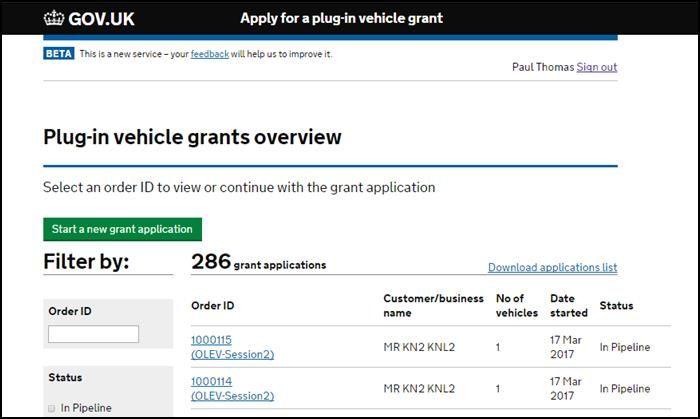Click the GOV.UK crown logo icon

click(54, 18)
